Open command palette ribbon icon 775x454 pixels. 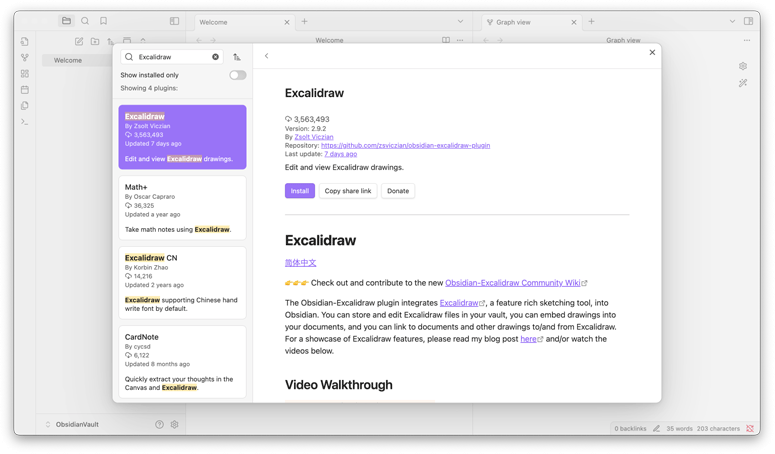(x=25, y=122)
